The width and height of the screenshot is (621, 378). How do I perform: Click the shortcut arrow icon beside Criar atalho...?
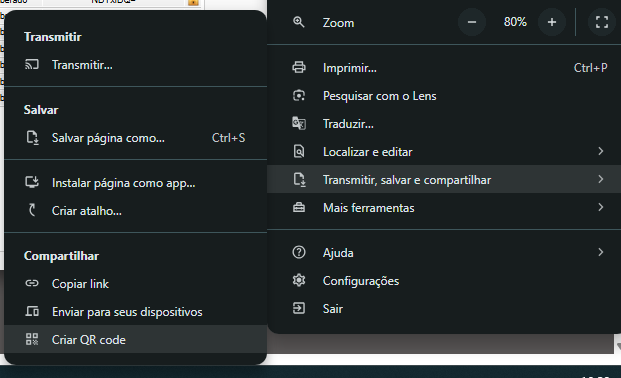click(32, 210)
